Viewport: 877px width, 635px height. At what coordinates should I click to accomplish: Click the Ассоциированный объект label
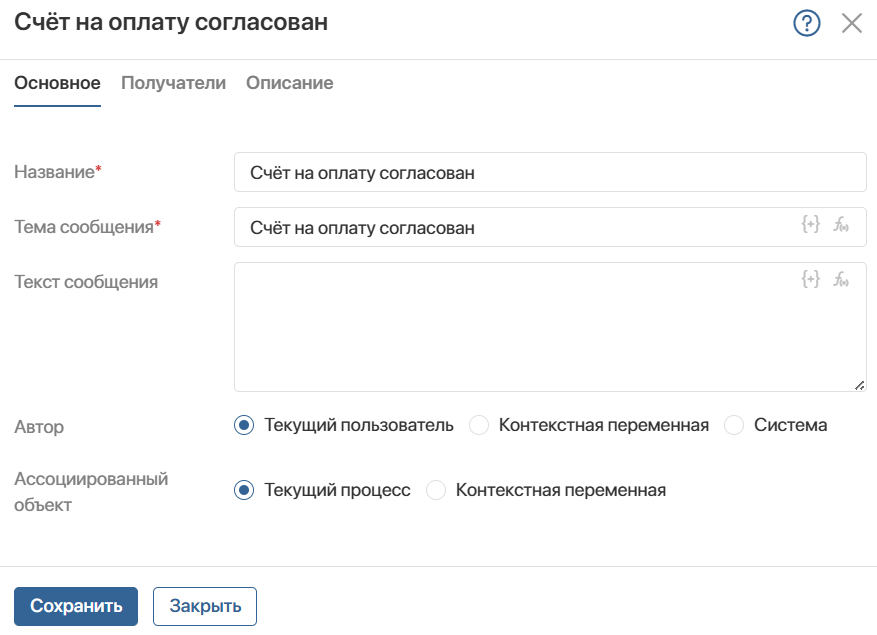pos(91,492)
